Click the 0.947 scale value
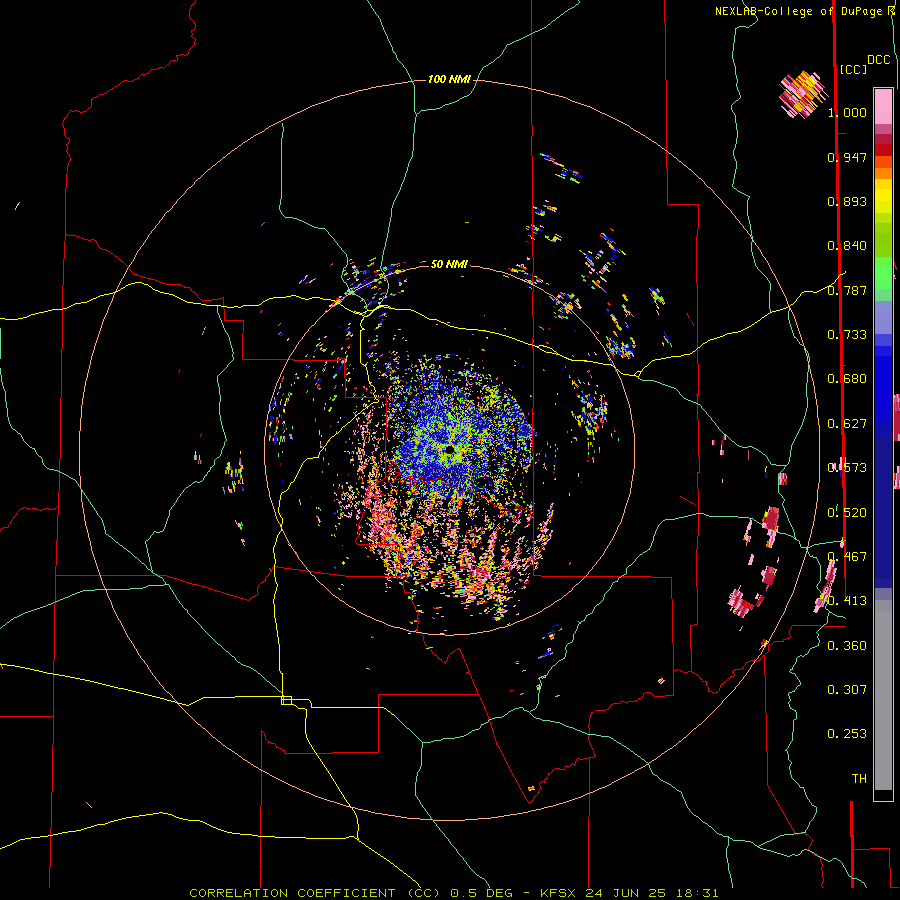 click(x=847, y=157)
